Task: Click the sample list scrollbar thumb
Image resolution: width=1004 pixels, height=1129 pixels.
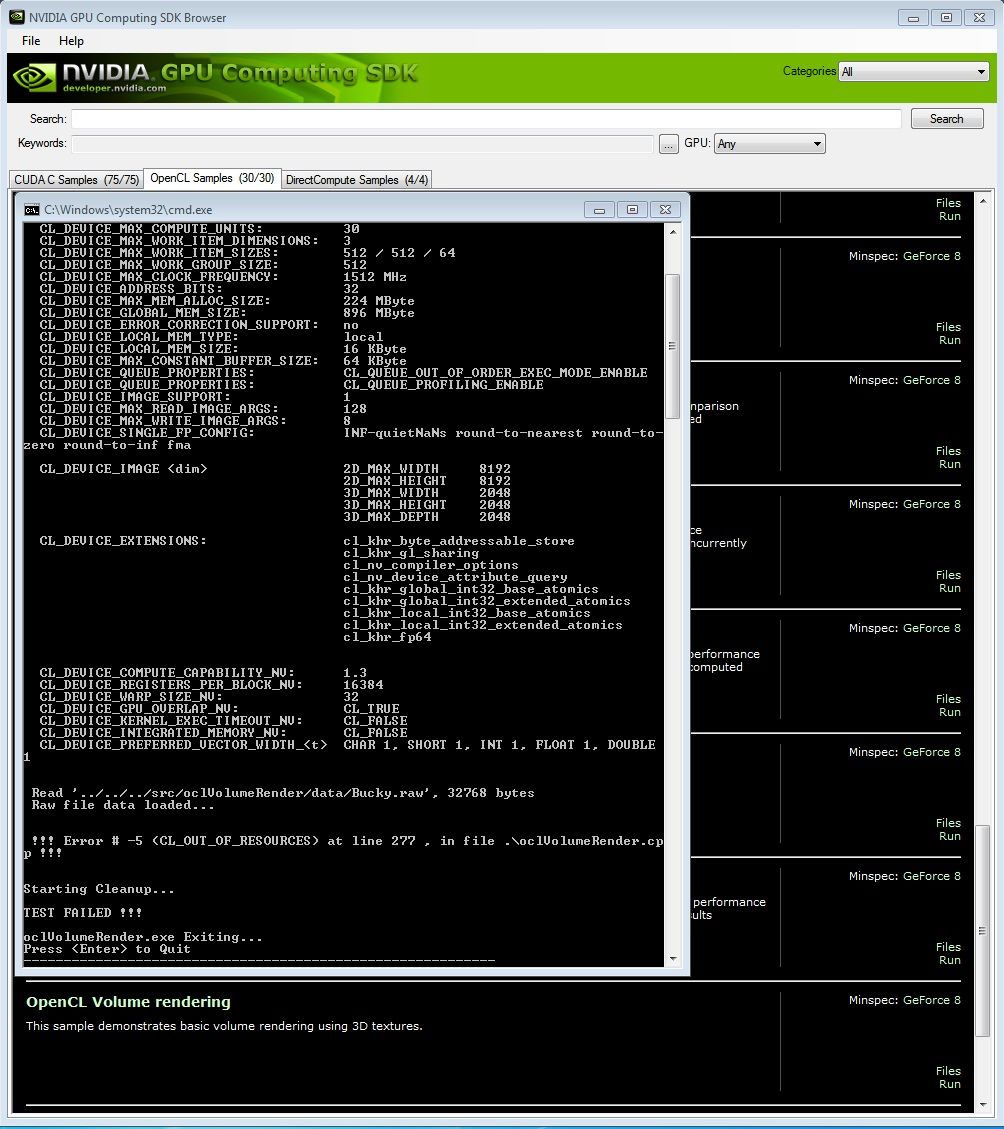Action: point(983,931)
